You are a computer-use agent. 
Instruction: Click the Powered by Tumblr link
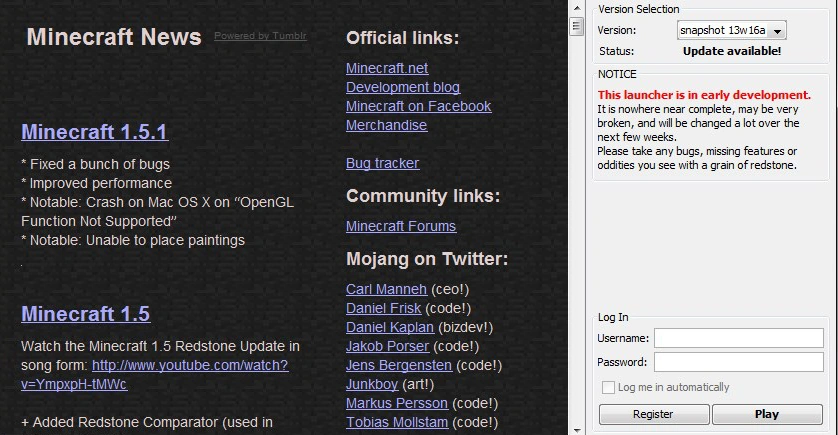pyautogui.click(x=260, y=36)
